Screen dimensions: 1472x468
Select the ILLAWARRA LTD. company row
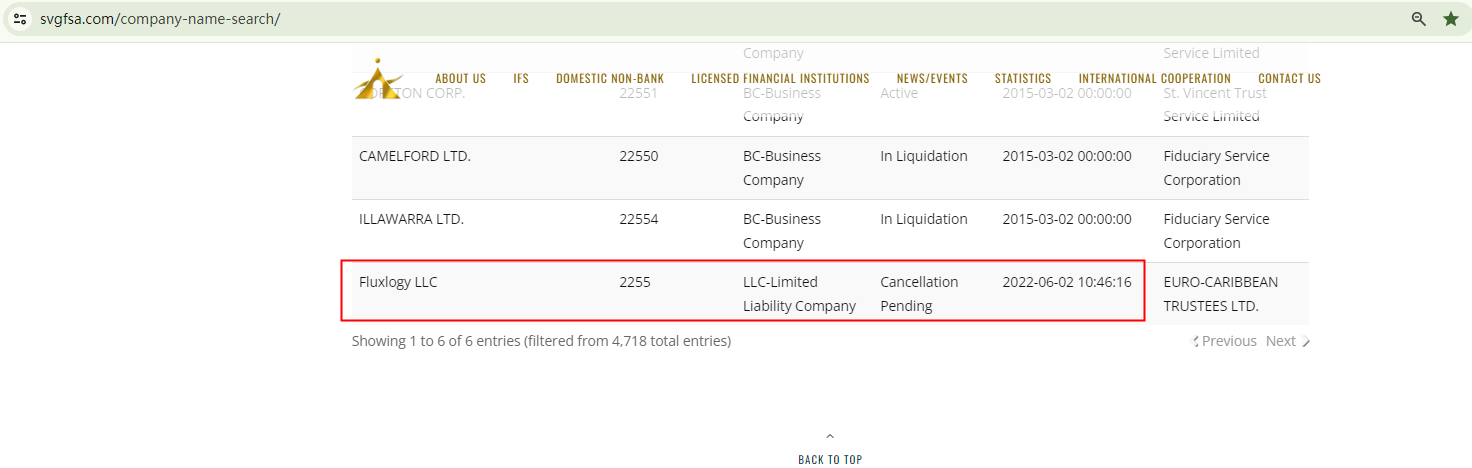(411, 219)
